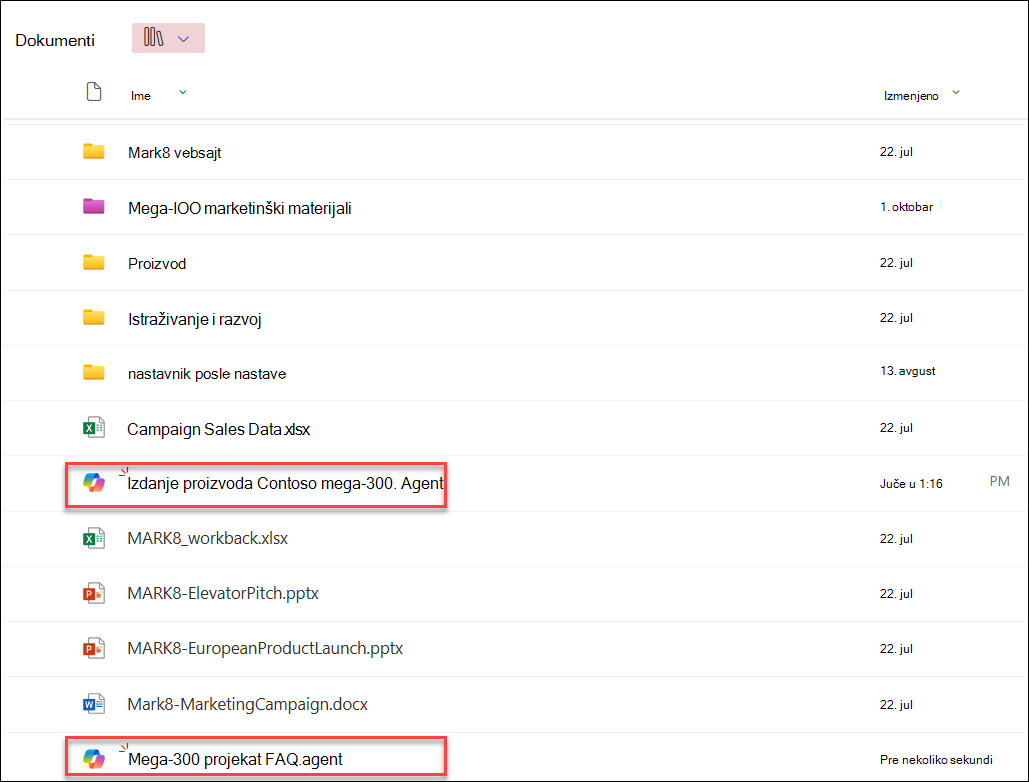Click date 13. avgust in Izmenjeno column
1029x782 pixels.
pos(908,371)
